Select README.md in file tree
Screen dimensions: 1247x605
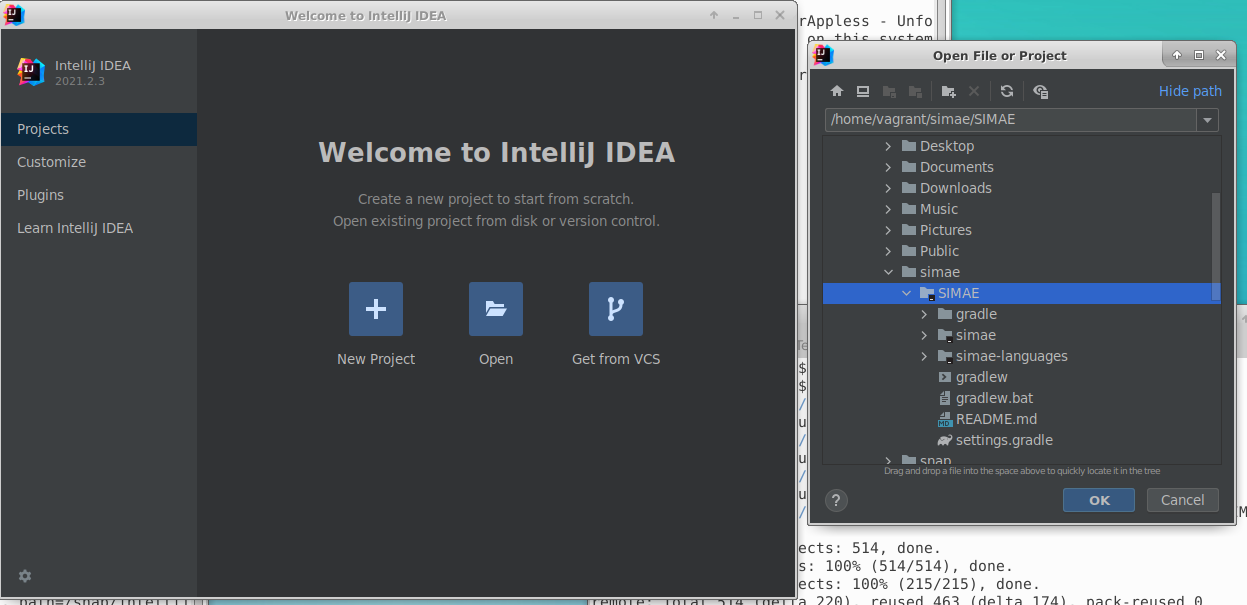(x=1021, y=419)
